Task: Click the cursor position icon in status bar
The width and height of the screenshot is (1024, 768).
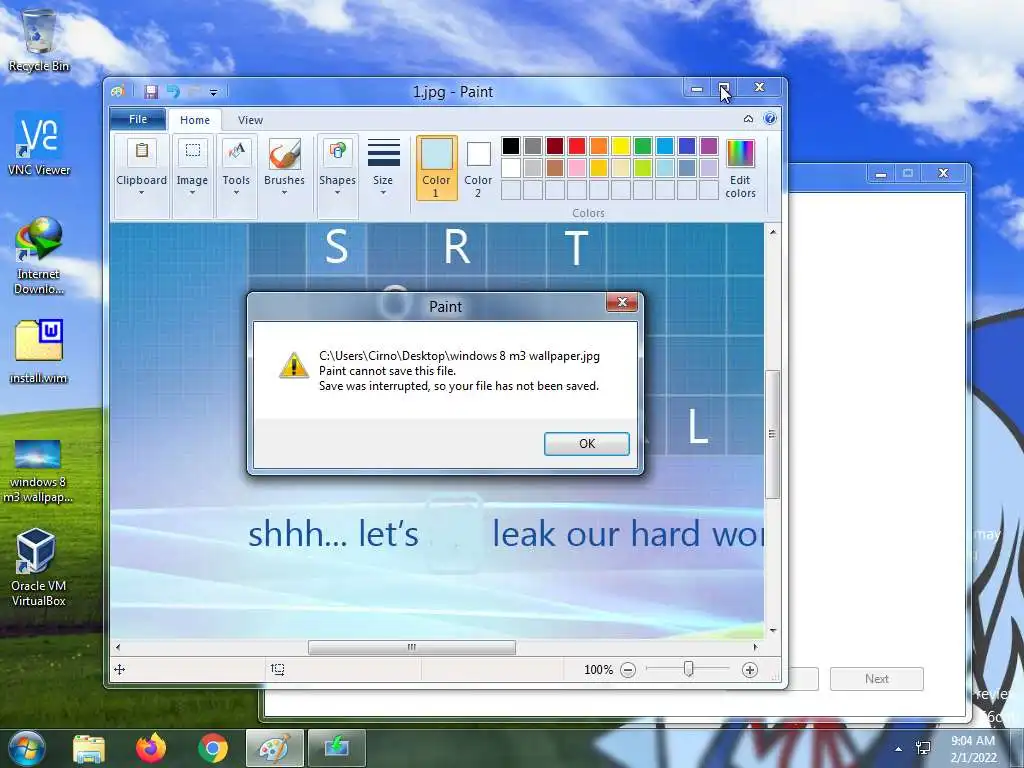Action: (x=120, y=669)
